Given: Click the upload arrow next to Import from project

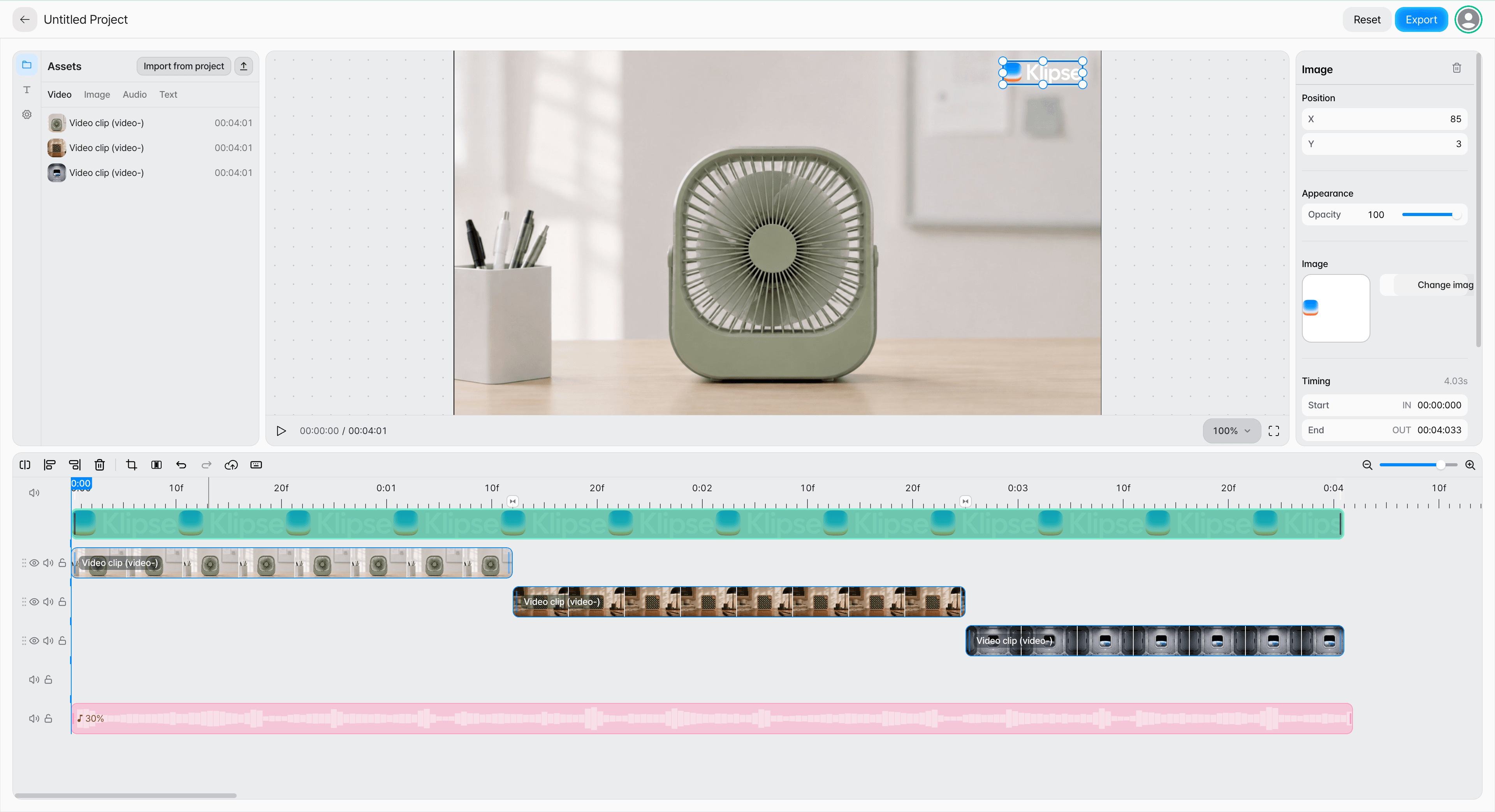Looking at the screenshot, I should pos(244,66).
